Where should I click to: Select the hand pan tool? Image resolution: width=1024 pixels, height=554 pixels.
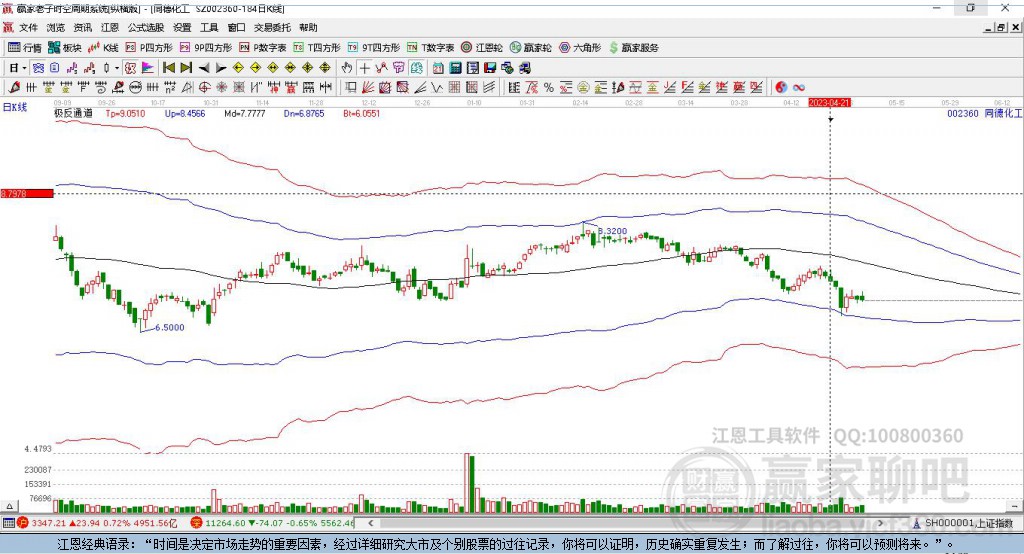pos(347,68)
